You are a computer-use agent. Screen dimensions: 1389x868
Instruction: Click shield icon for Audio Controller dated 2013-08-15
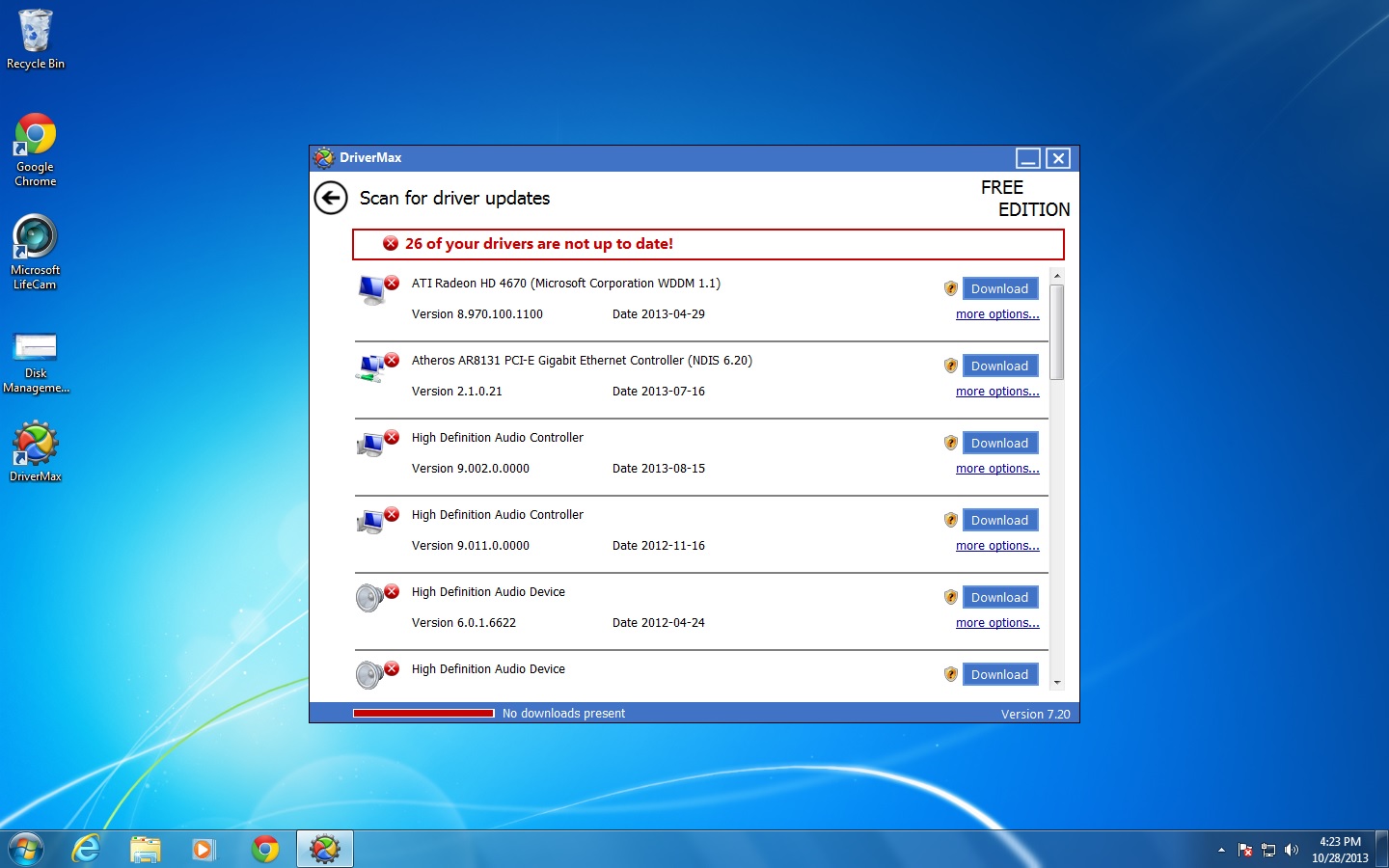pyautogui.click(x=950, y=443)
